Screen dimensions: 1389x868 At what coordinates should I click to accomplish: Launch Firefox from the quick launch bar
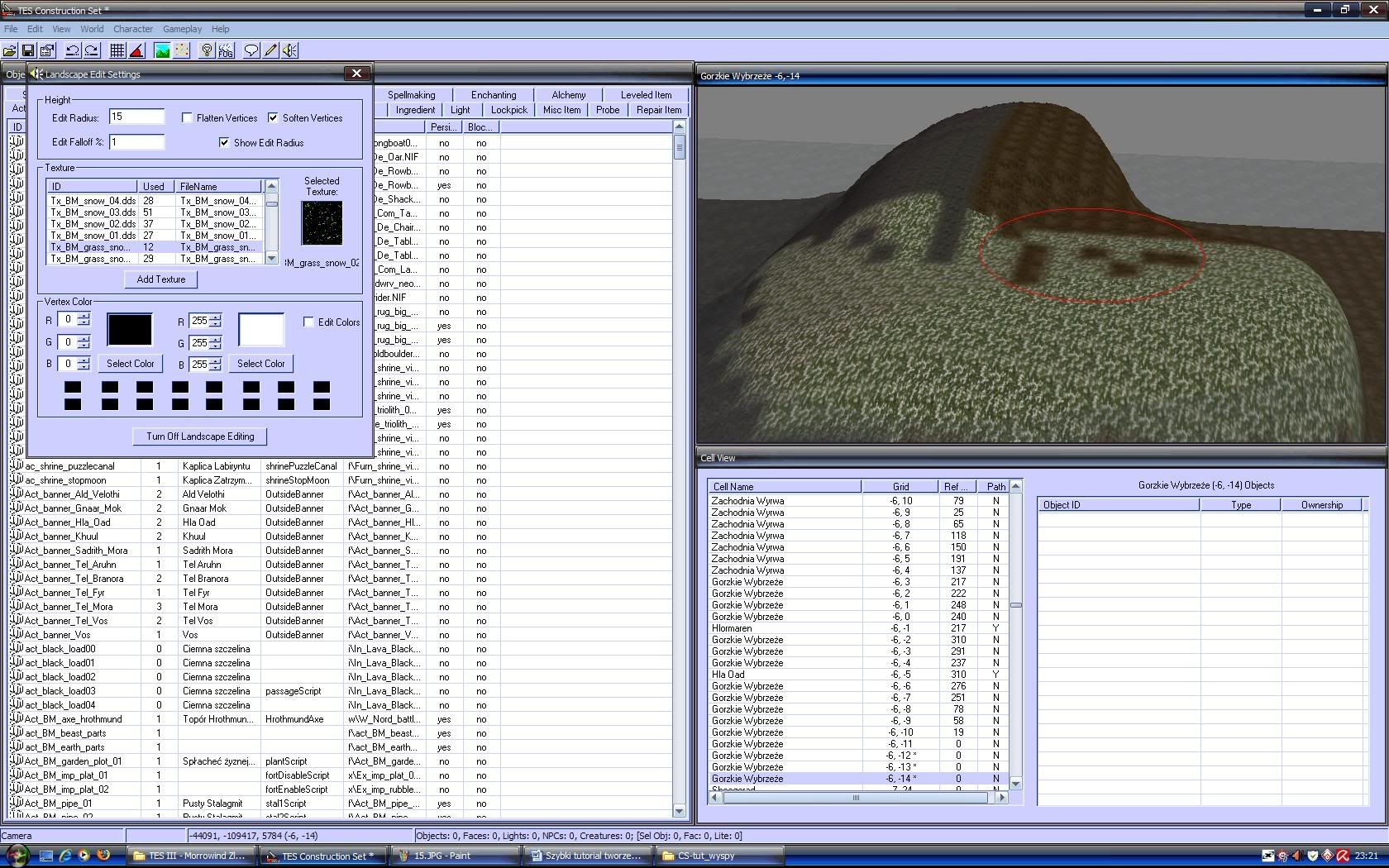[x=103, y=856]
